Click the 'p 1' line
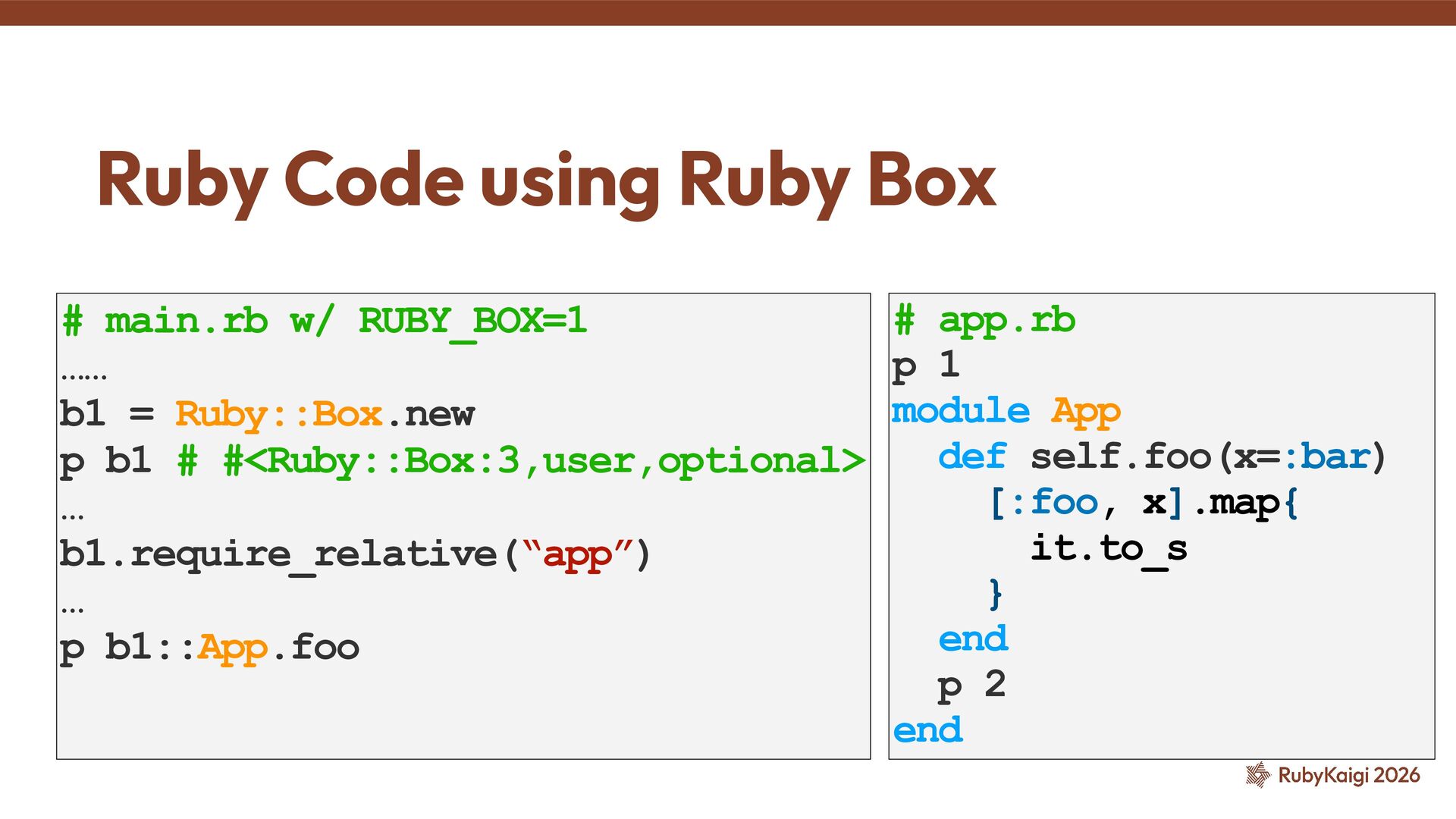 pos(926,366)
